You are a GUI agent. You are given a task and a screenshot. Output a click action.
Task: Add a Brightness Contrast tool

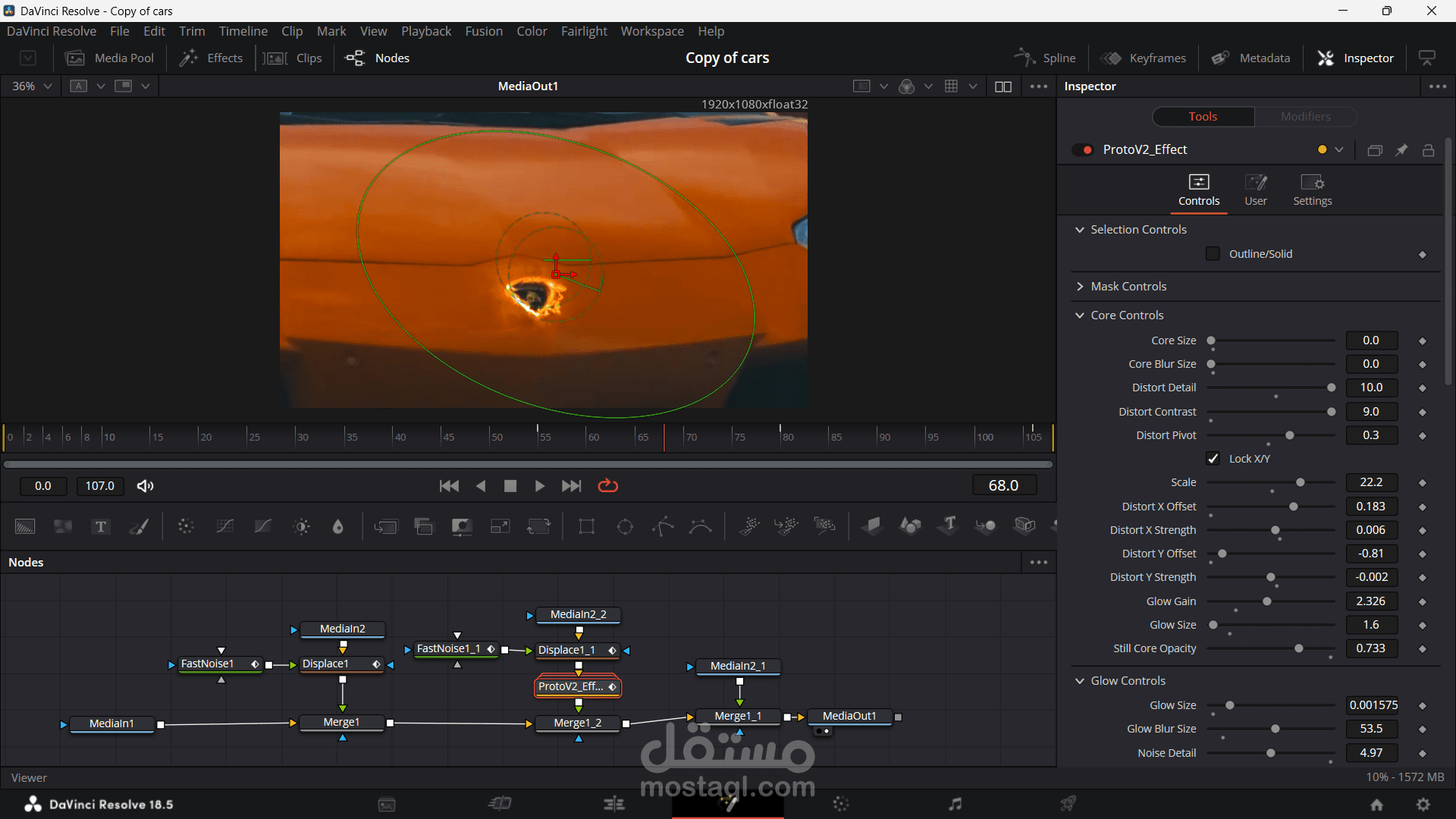[301, 526]
